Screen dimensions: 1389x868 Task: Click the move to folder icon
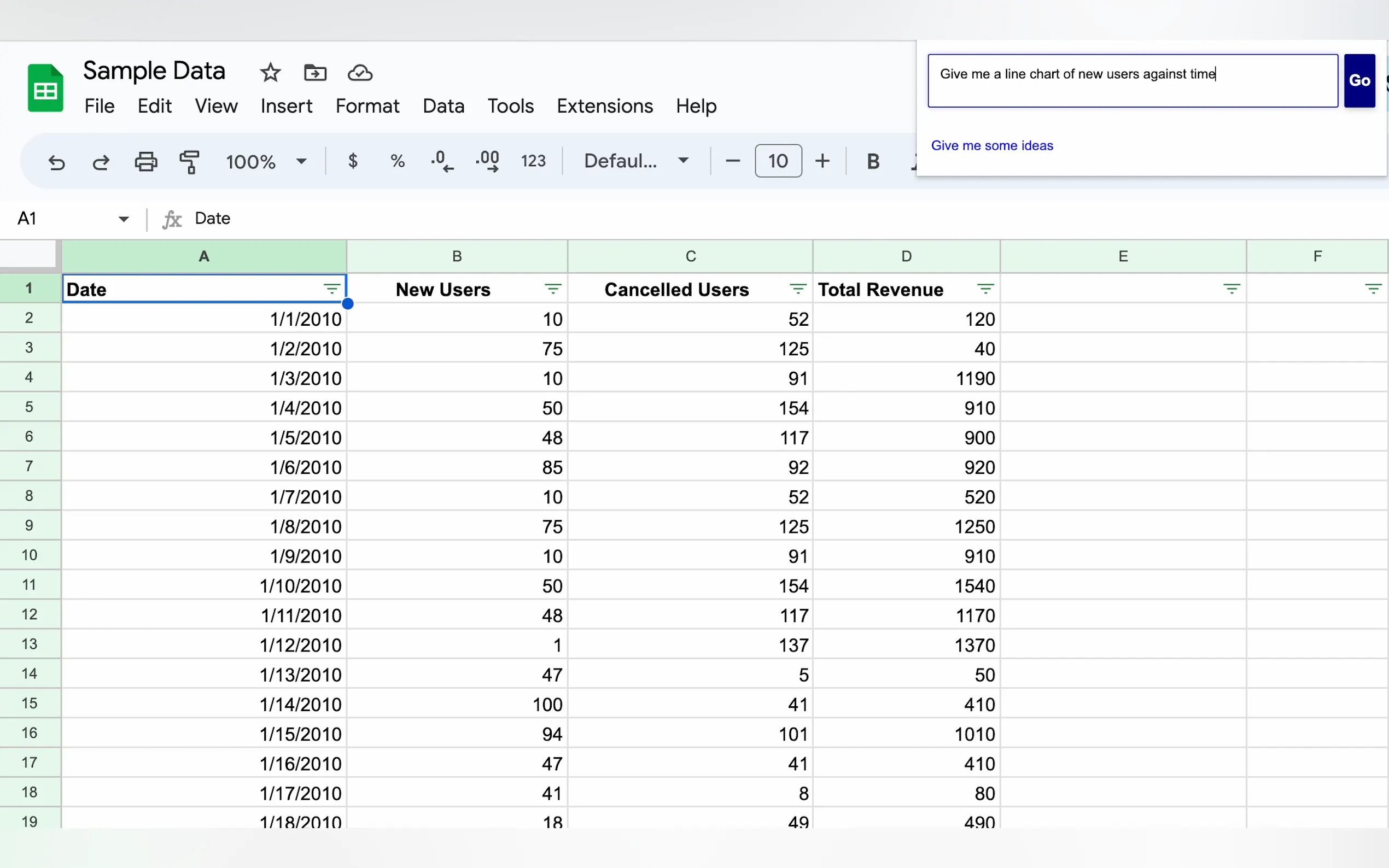(314, 73)
